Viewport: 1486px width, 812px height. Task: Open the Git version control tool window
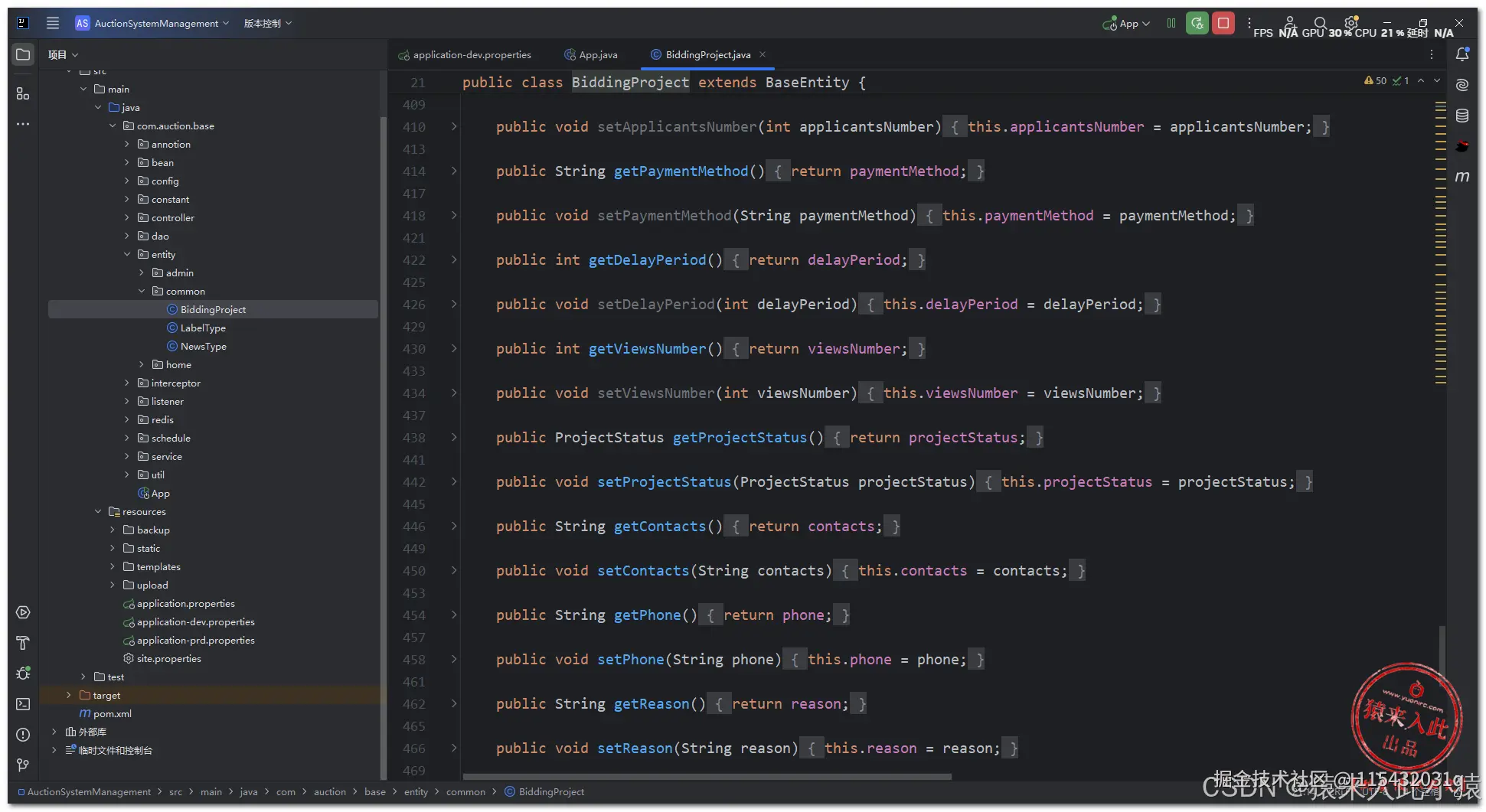click(x=23, y=765)
